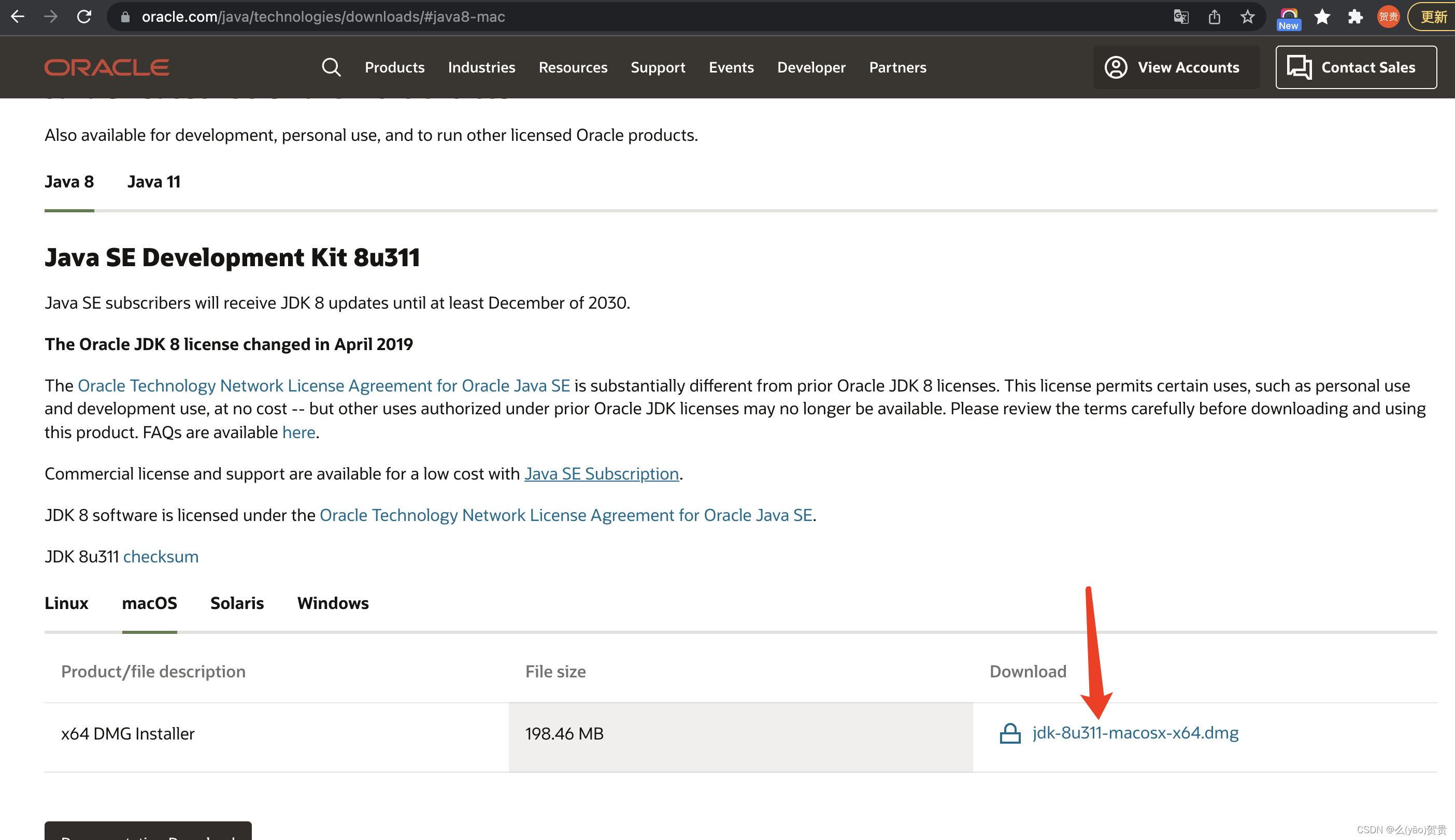The image size is (1455, 840).
Task: Click the browser reload/refresh icon
Action: pyautogui.click(x=83, y=16)
